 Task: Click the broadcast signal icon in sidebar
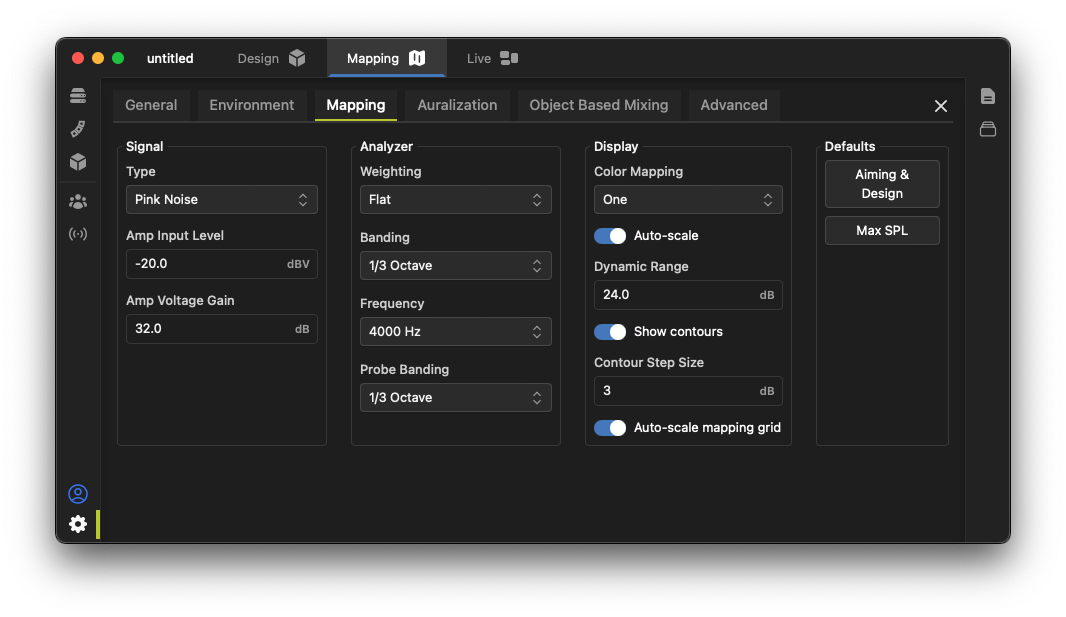click(x=78, y=234)
